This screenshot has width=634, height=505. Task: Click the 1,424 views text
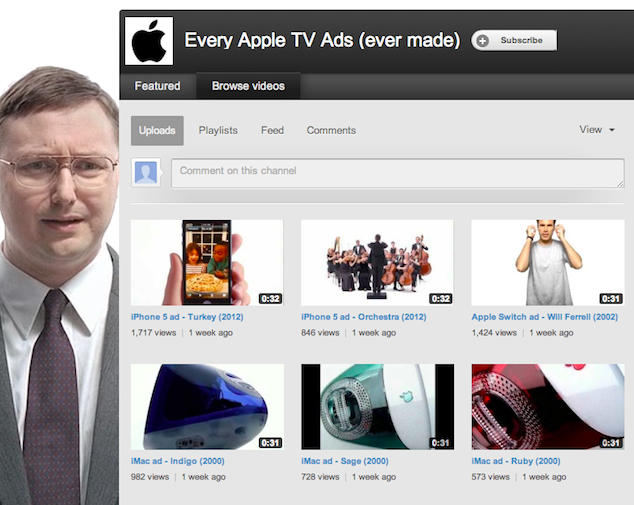[x=494, y=333]
